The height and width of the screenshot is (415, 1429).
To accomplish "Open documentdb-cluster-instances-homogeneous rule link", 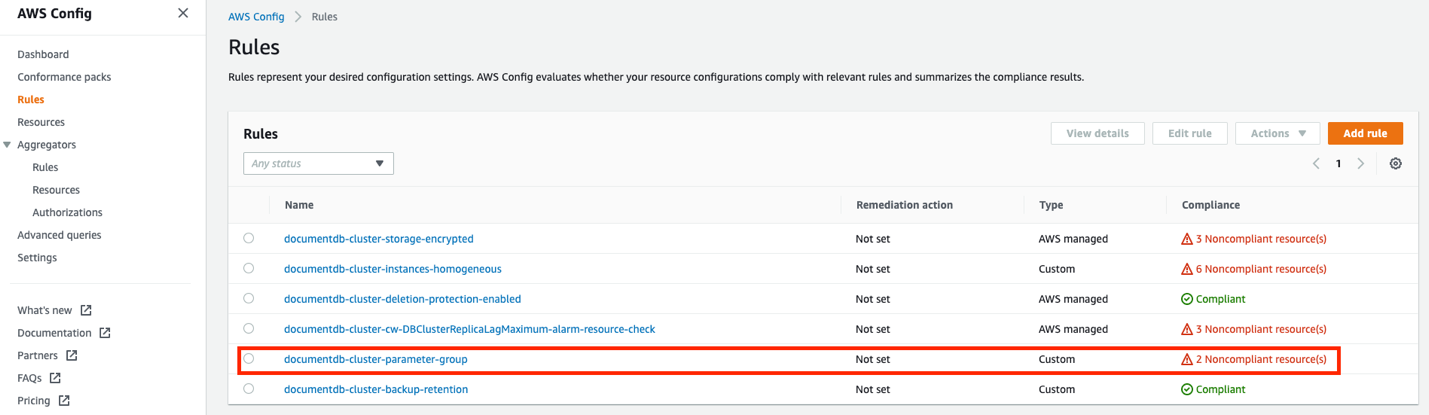I will (392, 269).
